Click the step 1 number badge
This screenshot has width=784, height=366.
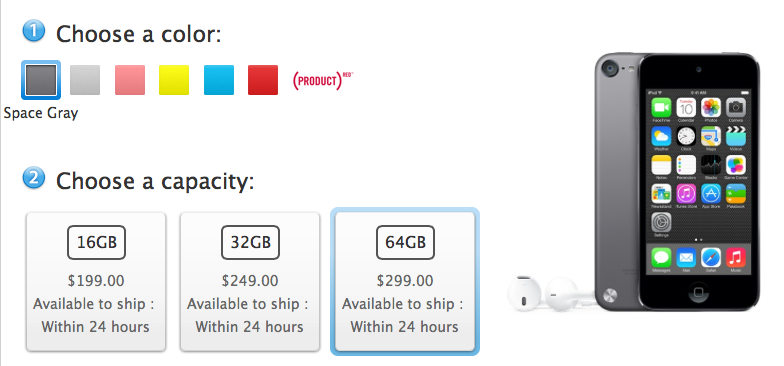(34, 32)
